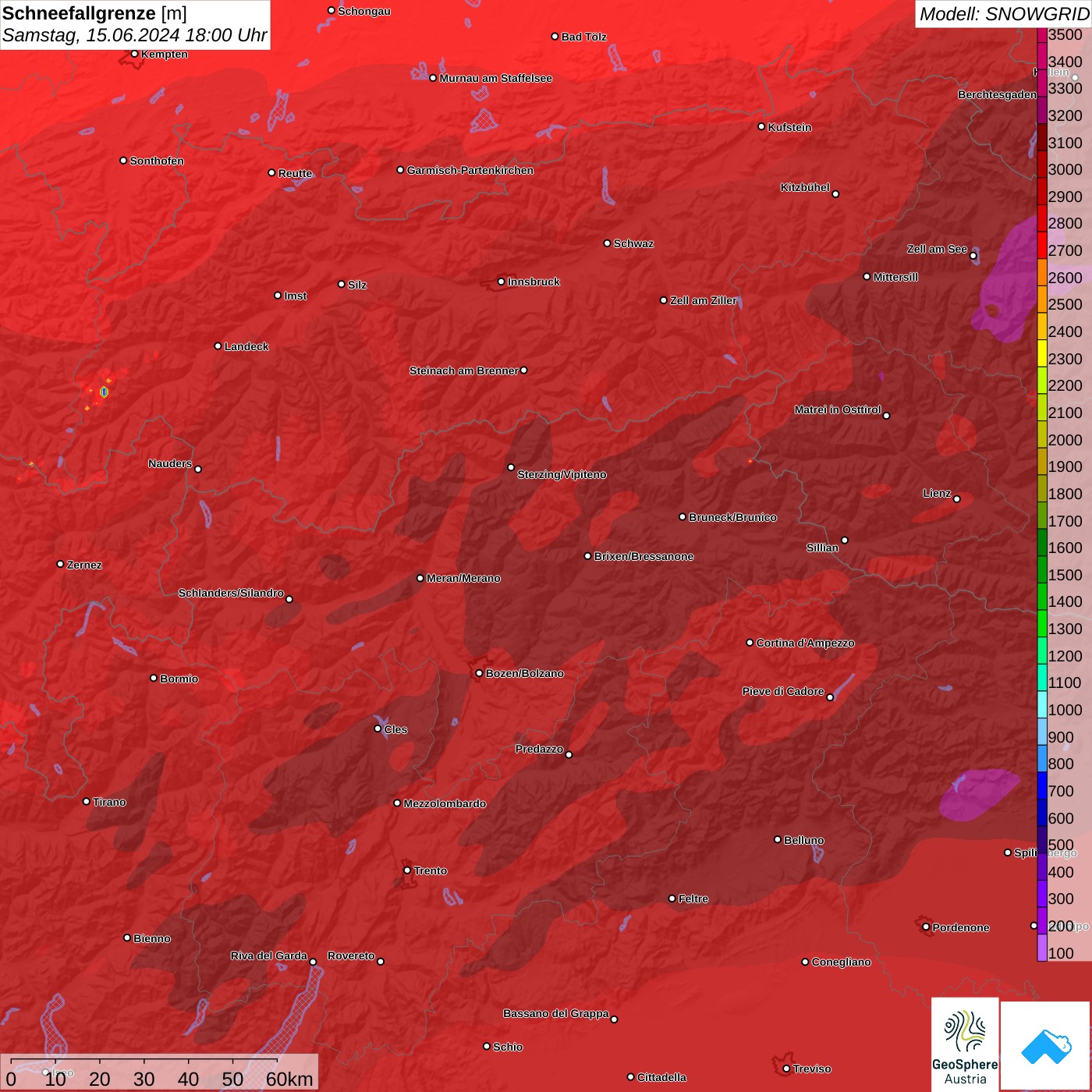Click the 'Bad Tölz' city label
1092x1092 pixels.
click(584, 37)
